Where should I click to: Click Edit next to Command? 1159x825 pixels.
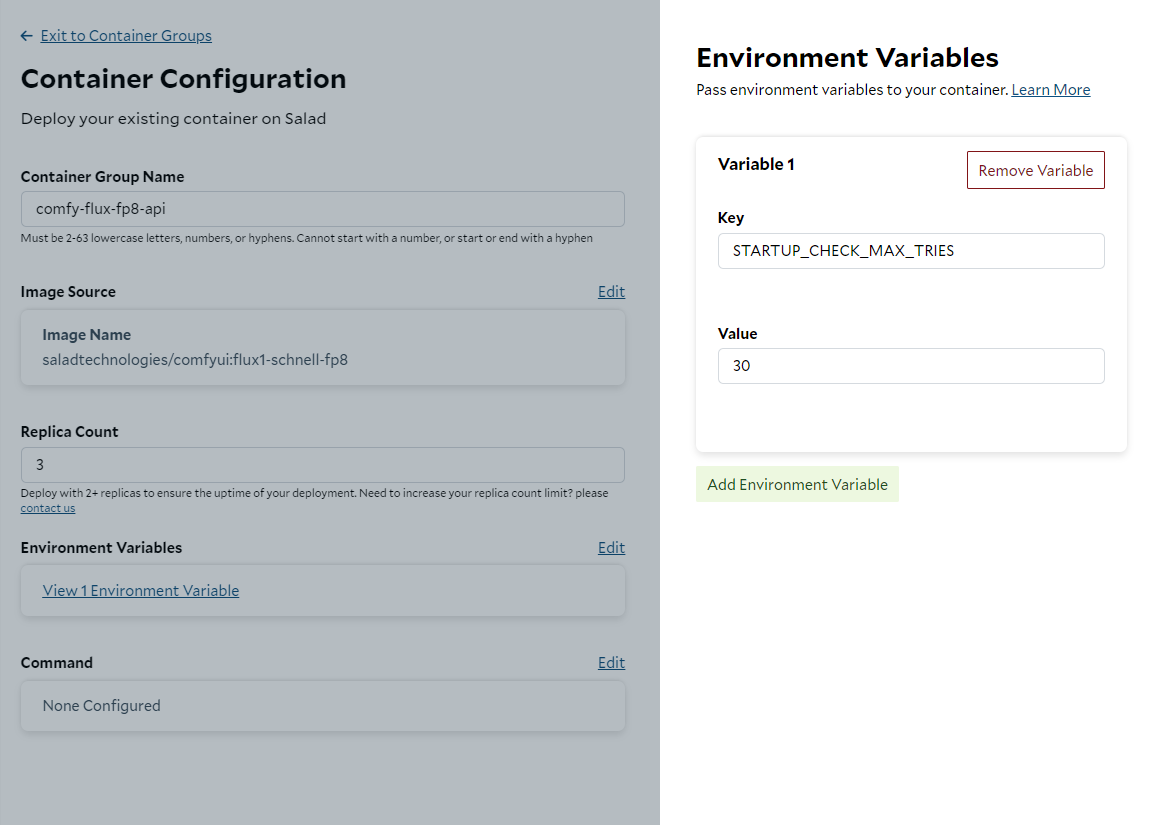611,662
